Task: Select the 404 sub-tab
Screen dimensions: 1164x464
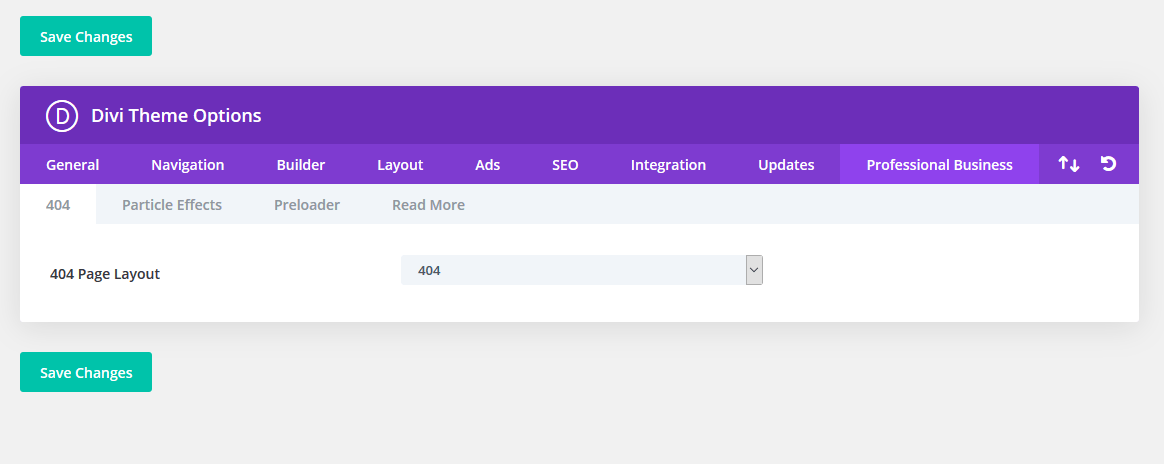Action: pos(58,205)
